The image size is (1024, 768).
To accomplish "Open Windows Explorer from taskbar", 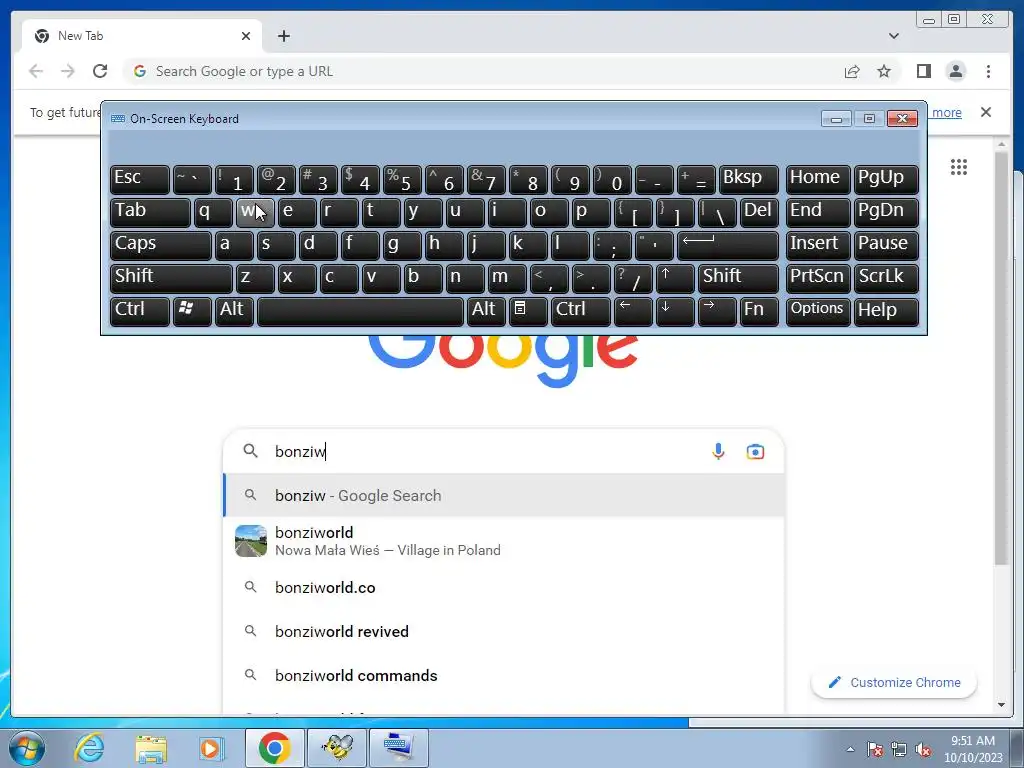I will coord(151,748).
